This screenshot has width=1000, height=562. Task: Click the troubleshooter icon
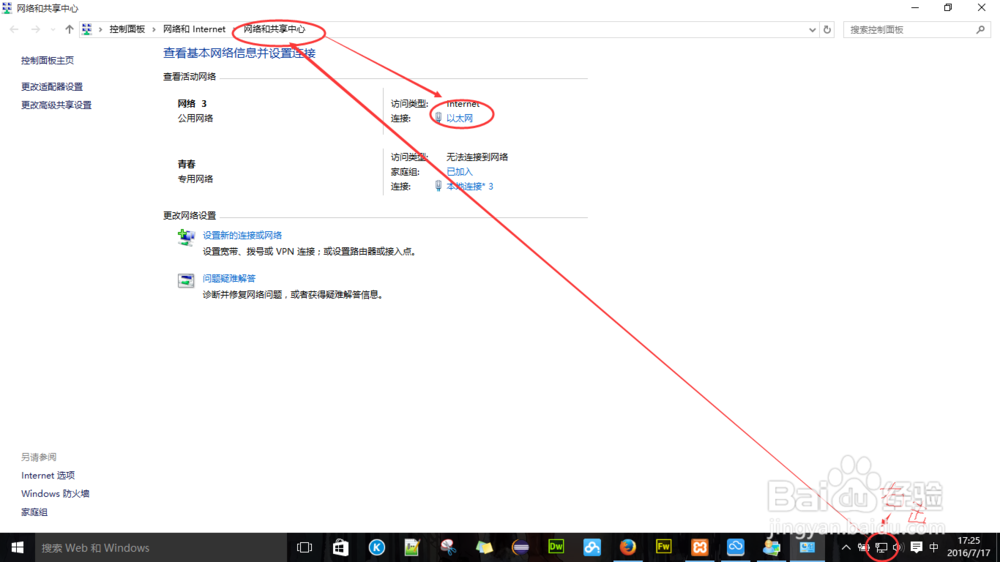coord(186,281)
